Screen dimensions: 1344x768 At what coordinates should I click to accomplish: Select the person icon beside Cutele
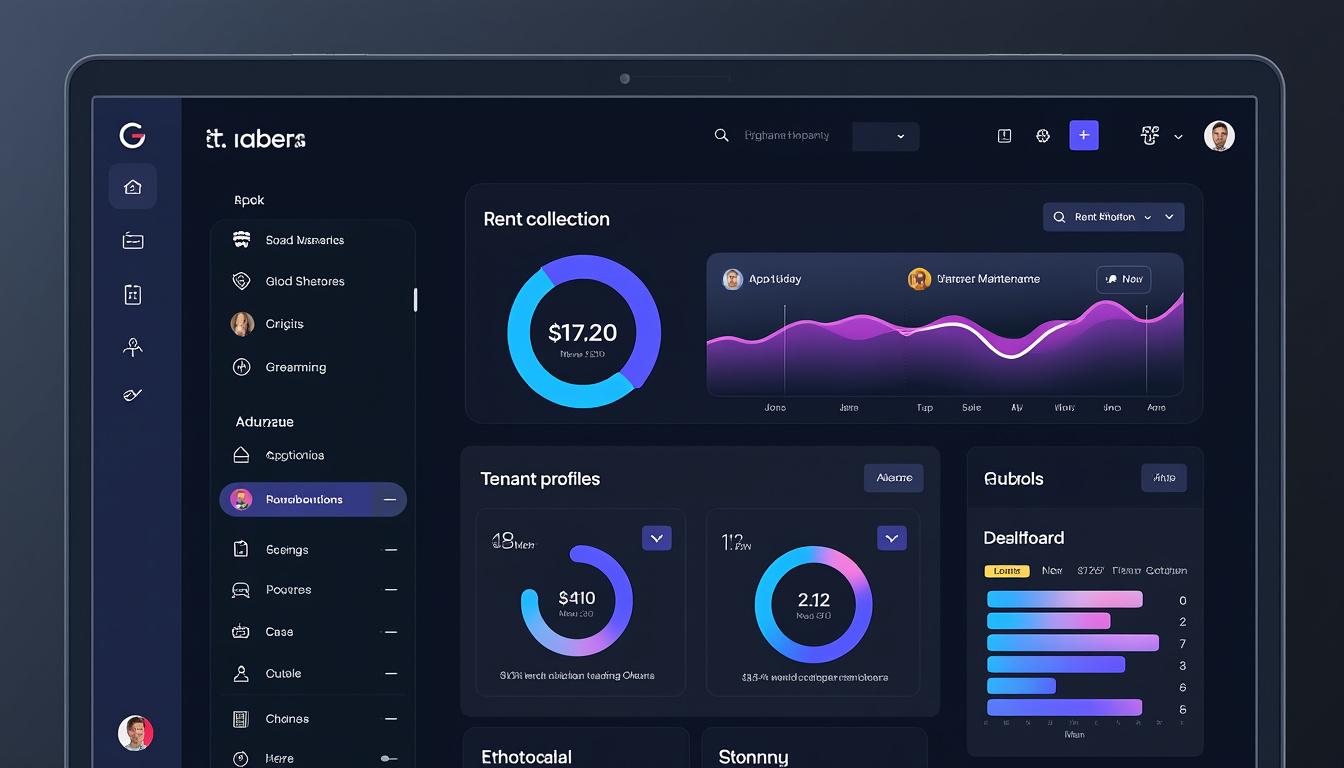pos(240,674)
